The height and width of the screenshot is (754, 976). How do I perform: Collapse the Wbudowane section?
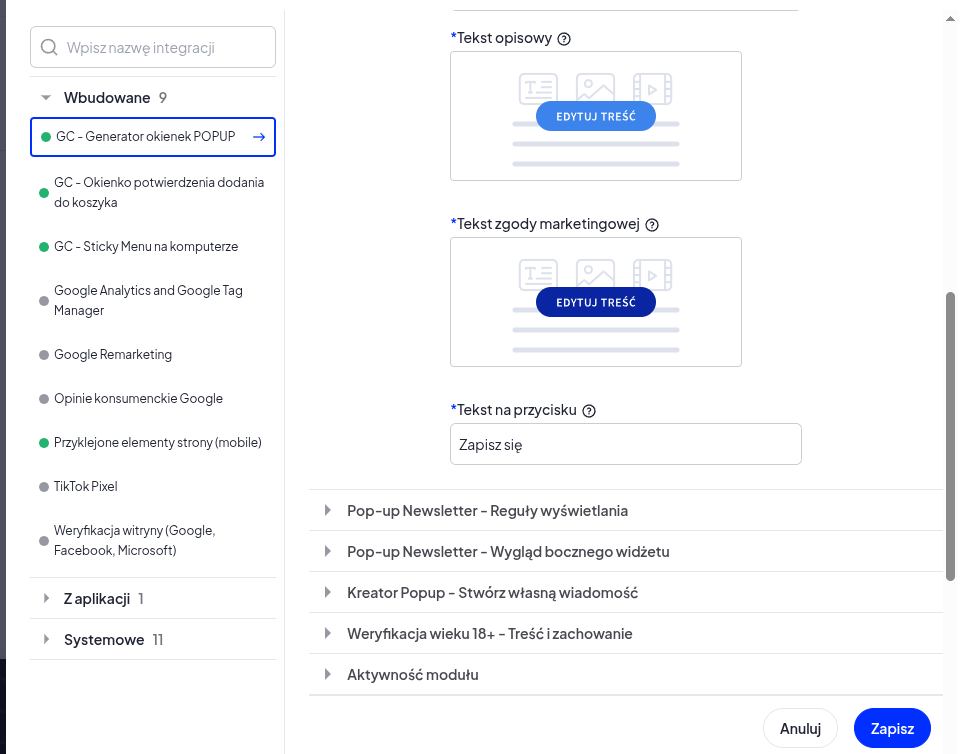pos(45,98)
